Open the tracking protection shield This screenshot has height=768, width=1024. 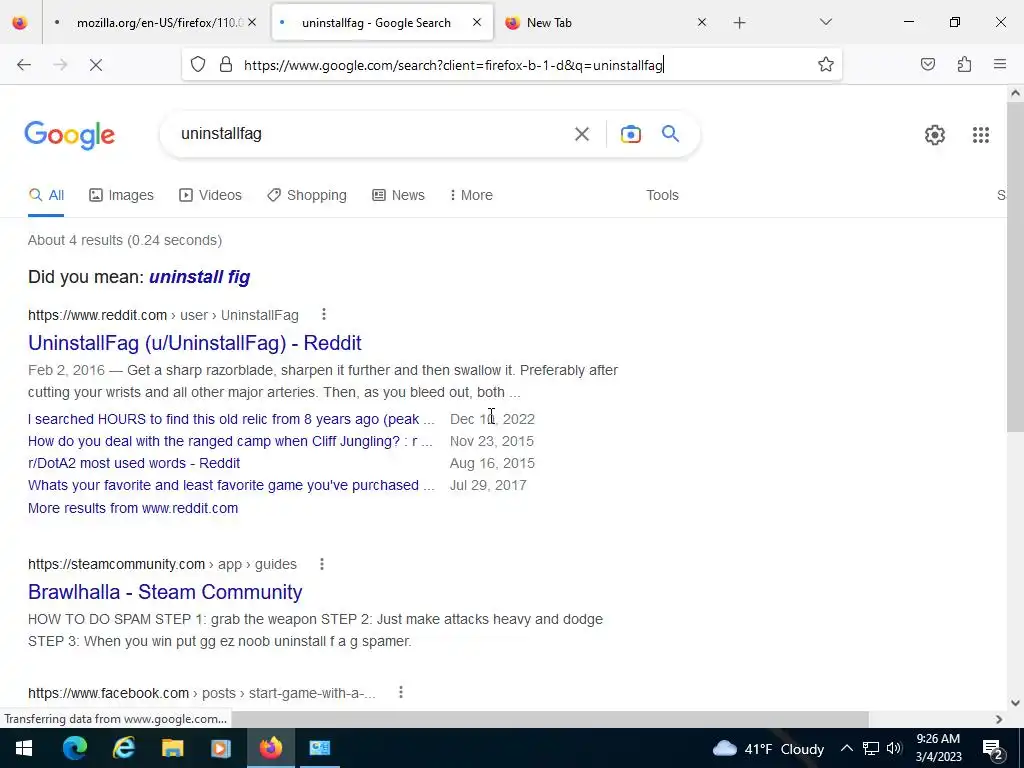[198, 64]
